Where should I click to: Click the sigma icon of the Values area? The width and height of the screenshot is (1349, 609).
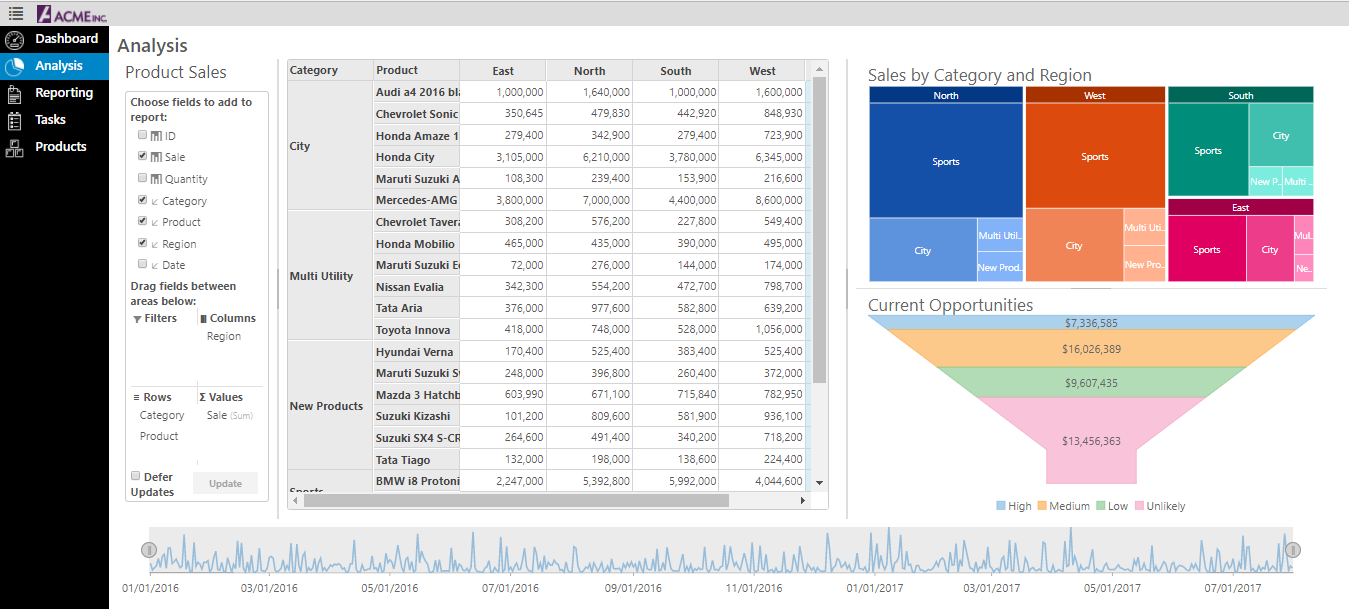tap(203, 397)
